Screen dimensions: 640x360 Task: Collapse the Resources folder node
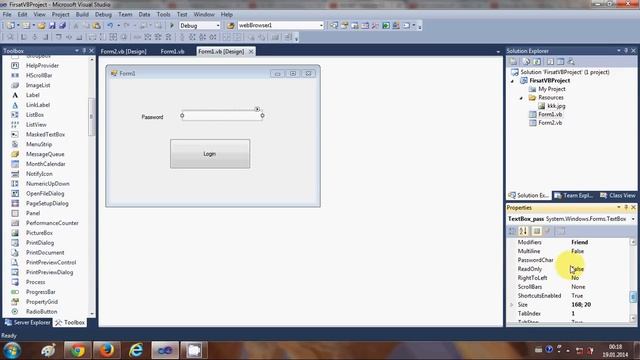[x=521, y=98]
